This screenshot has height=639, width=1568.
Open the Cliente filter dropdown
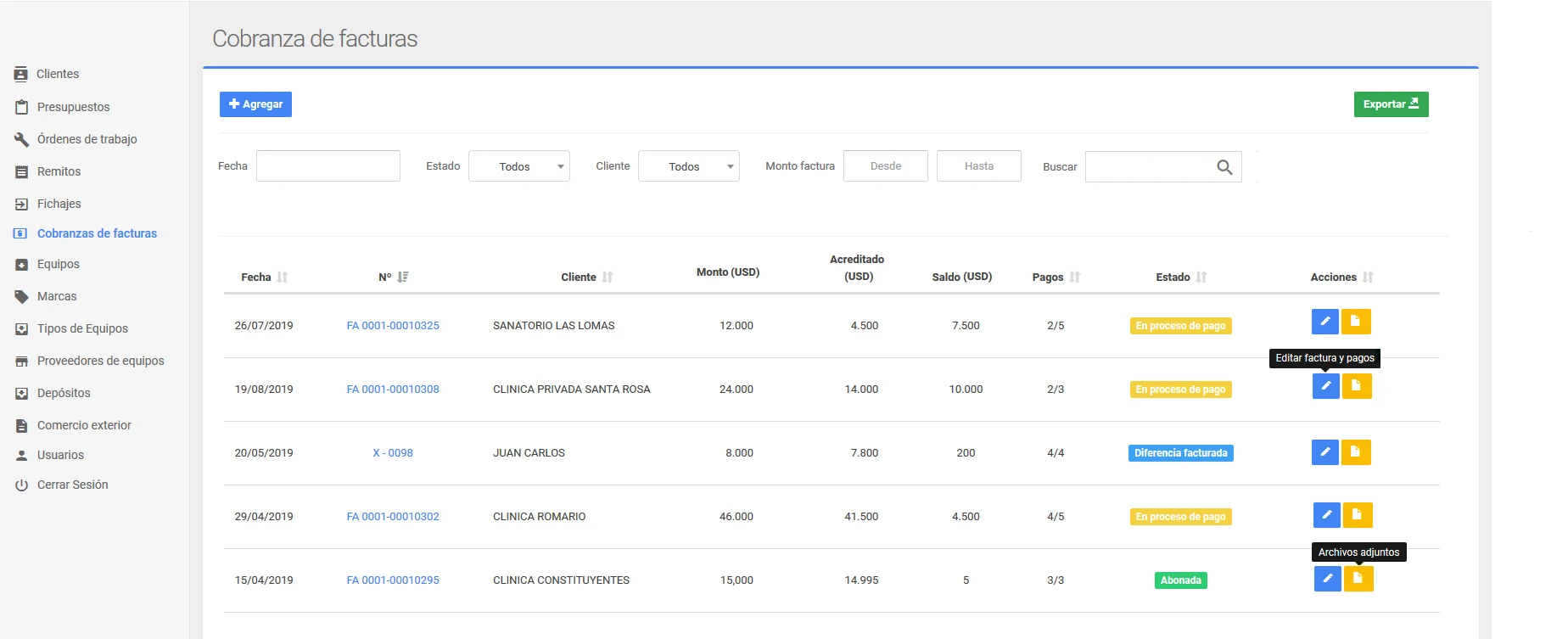(689, 166)
